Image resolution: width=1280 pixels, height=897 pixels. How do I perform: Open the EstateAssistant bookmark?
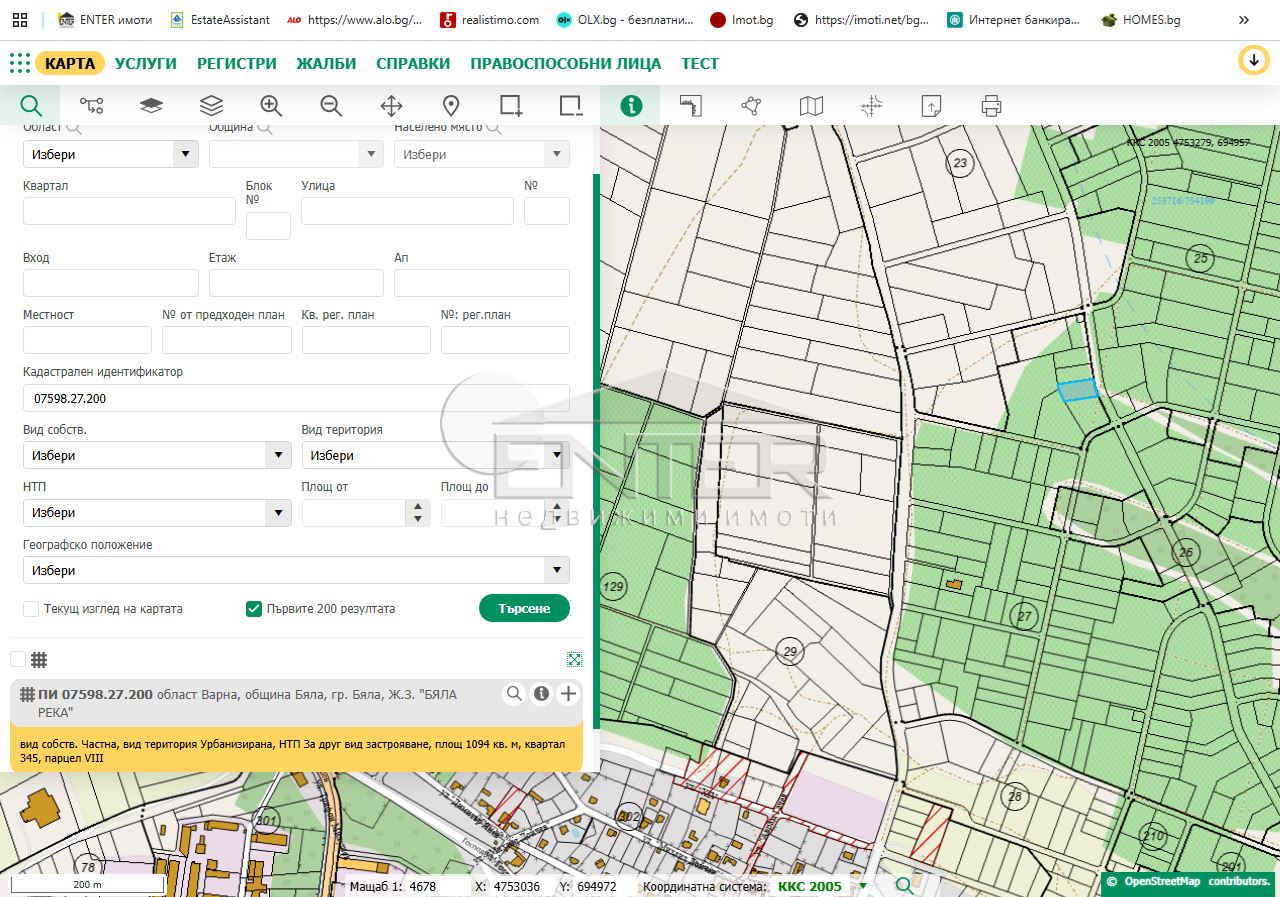[x=220, y=20]
